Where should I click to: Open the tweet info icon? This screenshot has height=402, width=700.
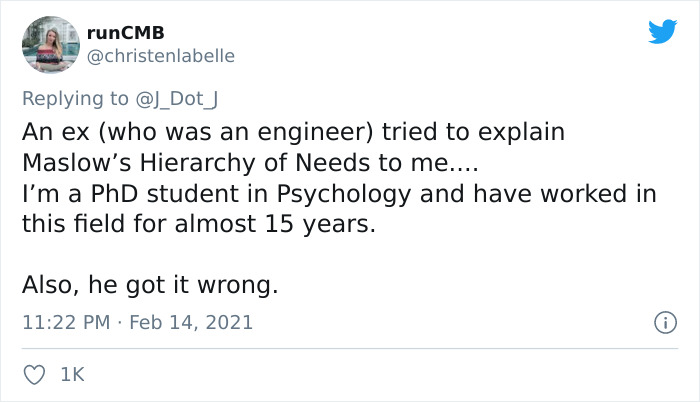point(662,322)
